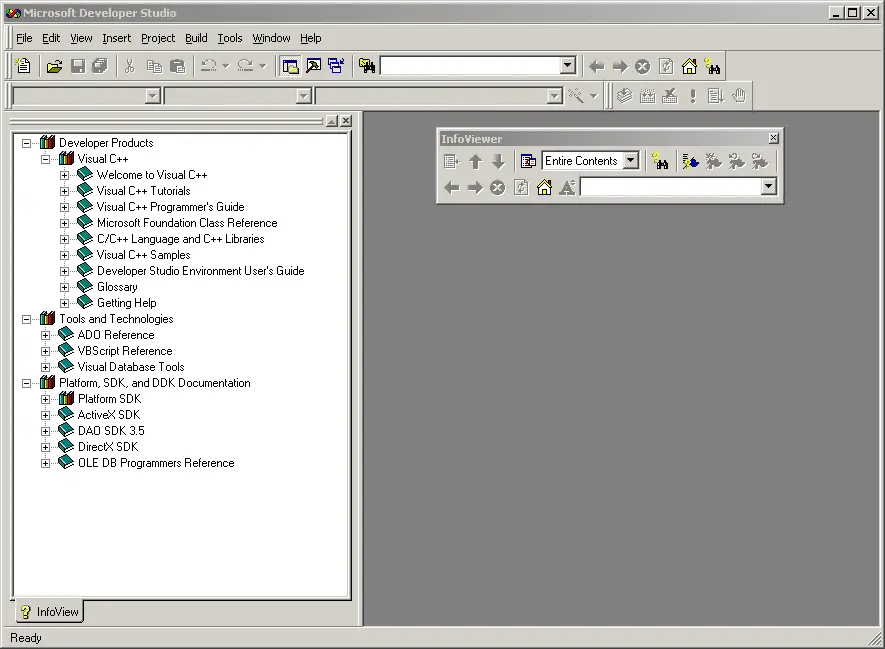Click the main toolbar Forward arrow
The height and width of the screenshot is (649, 885).
(x=620, y=67)
